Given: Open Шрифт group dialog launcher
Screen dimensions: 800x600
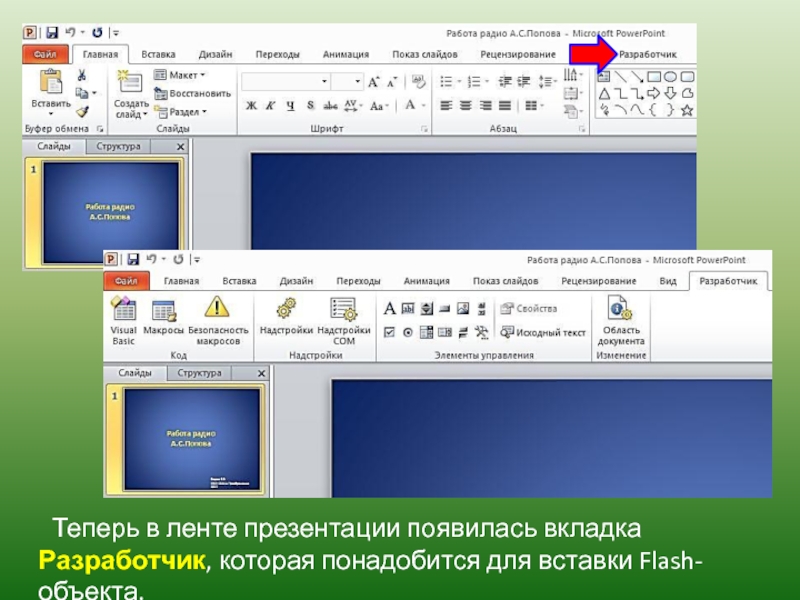Looking at the screenshot, I should pyautogui.click(x=424, y=129).
